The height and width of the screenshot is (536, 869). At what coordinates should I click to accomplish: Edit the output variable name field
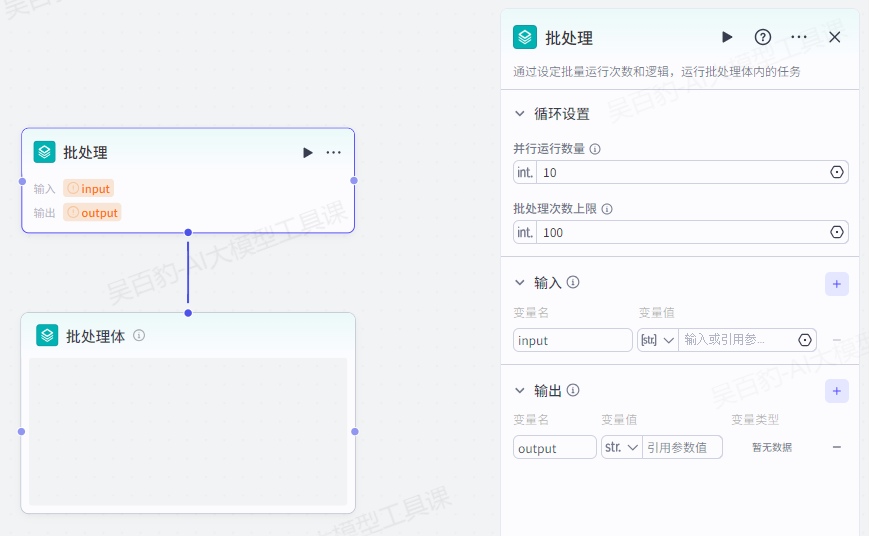coord(555,447)
